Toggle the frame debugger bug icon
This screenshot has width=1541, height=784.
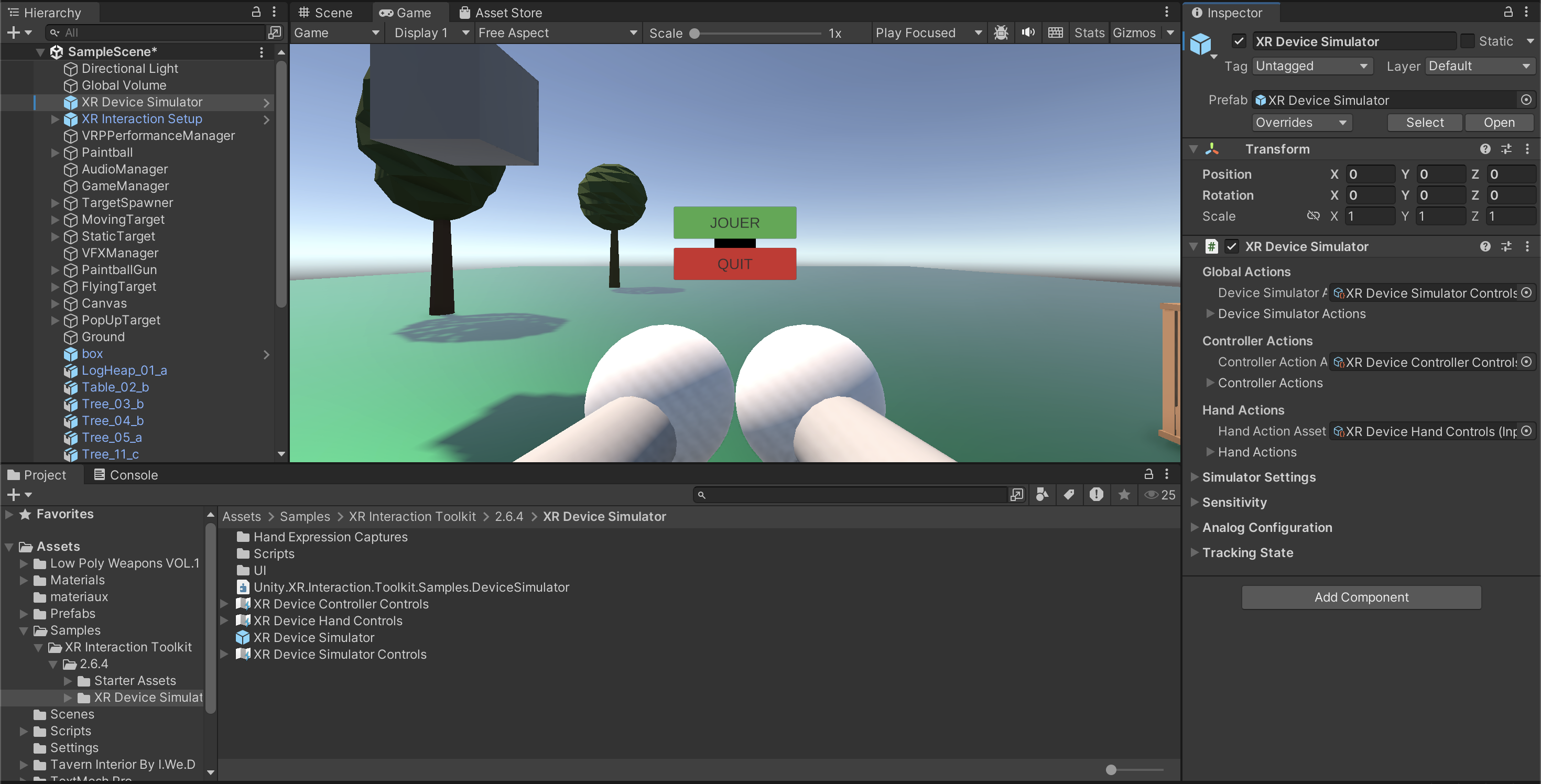(1001, 33)
